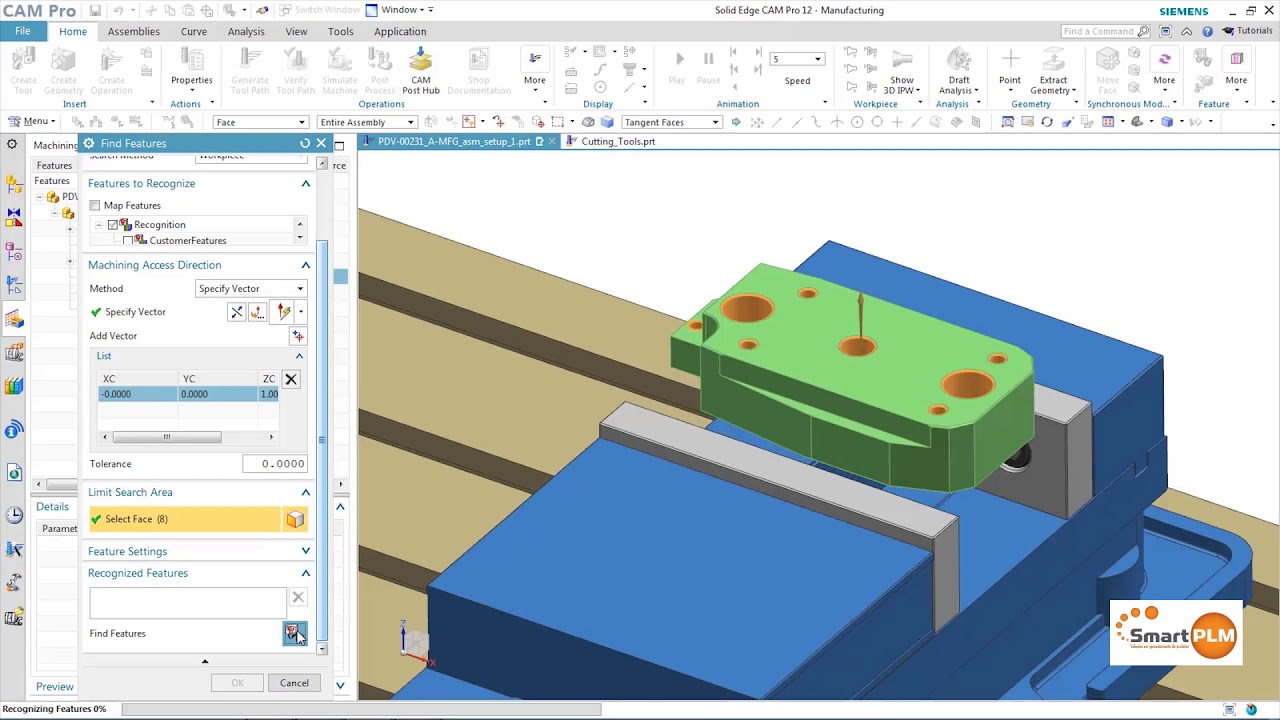Viewport: 1280px width, 720px height.
Task: Switch to the Analysis ribbon tab
Action: pos(246,31)
